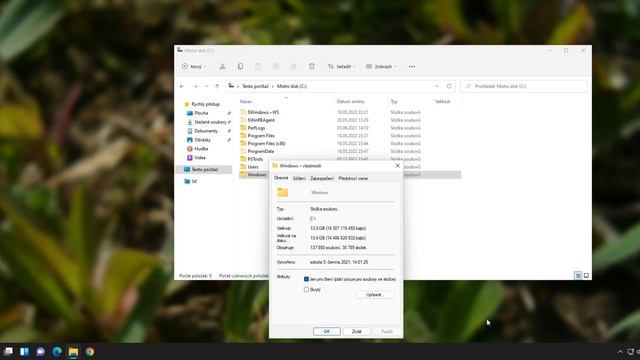The height and width of the screenshot is (360, 640).
Task: Refresh the folder view
Action: (x=449, y=86)
